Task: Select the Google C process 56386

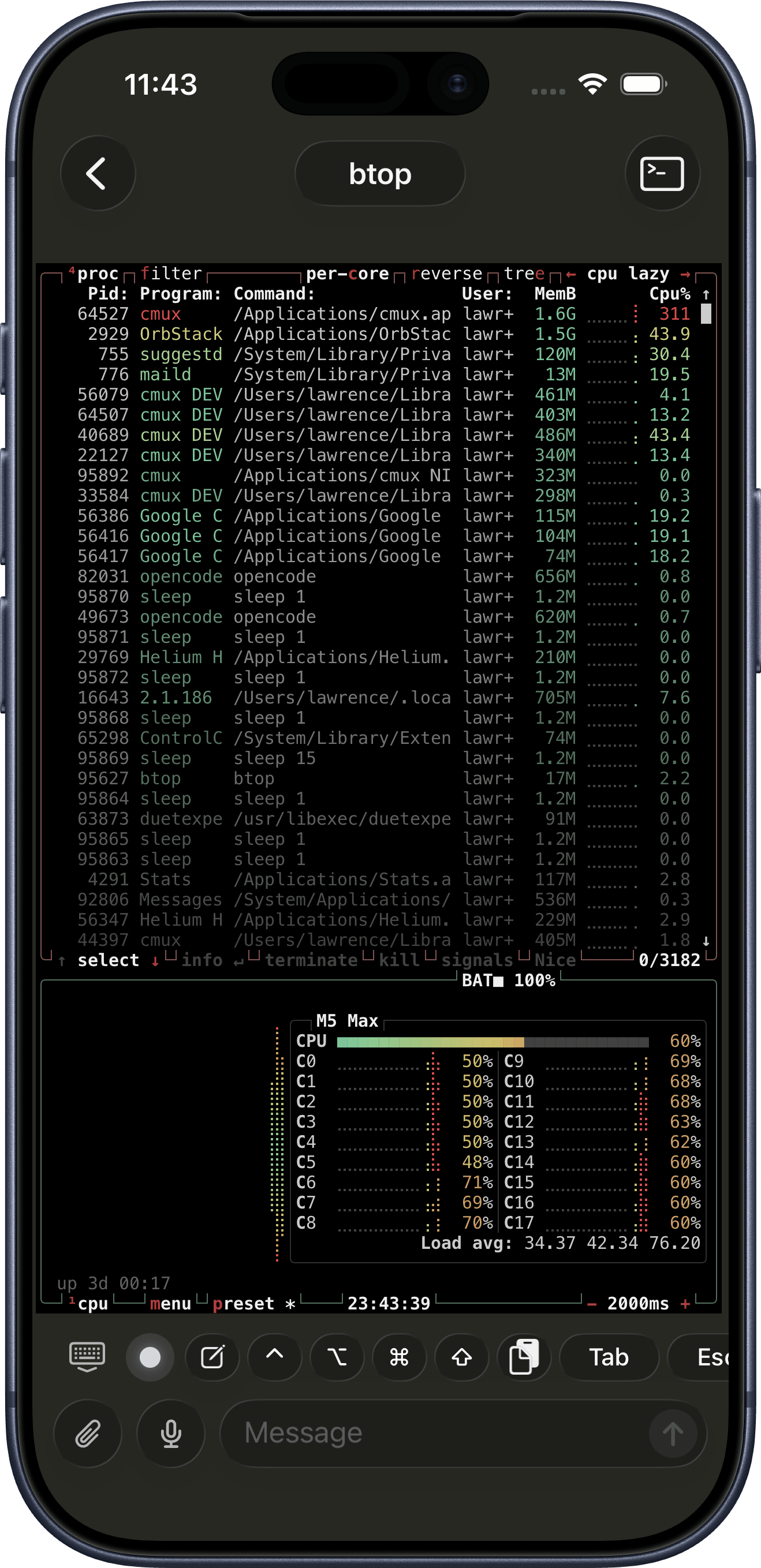Action: click(x=383, y=515)
